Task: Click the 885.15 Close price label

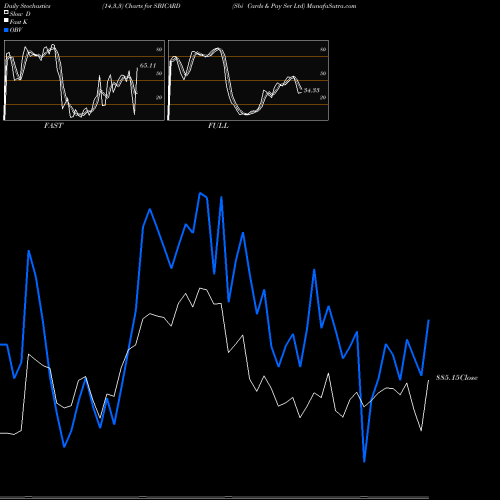Action: pos(457,378)
